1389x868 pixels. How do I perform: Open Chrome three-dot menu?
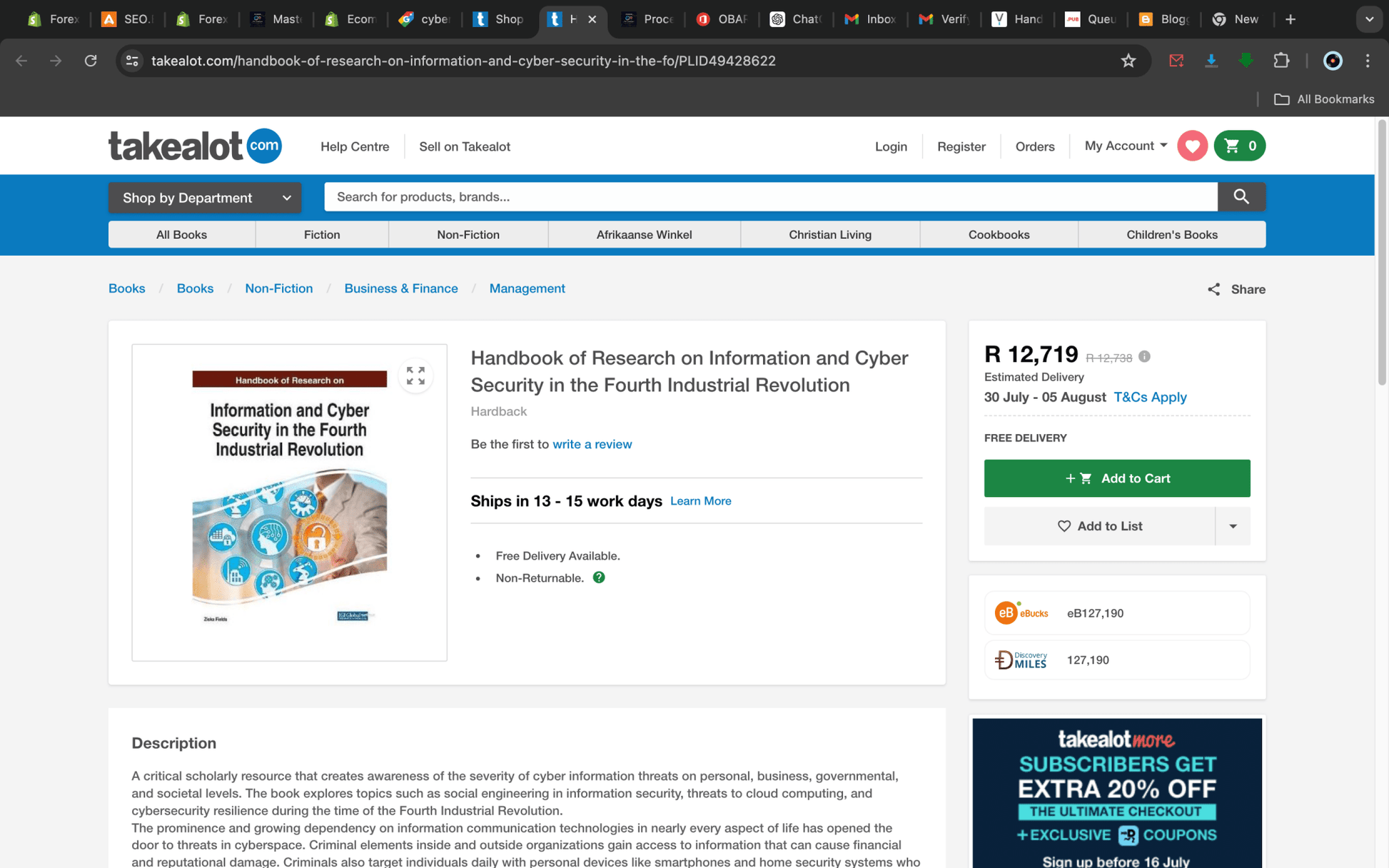pos(1368,61)
